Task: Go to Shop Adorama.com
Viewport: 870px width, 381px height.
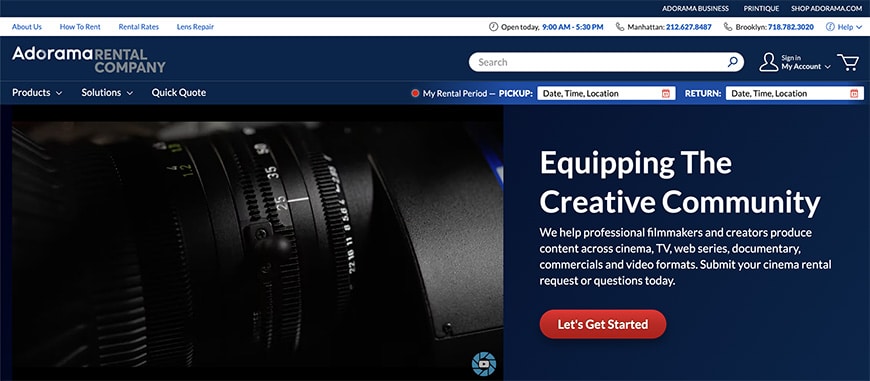Action: point(827,8)
